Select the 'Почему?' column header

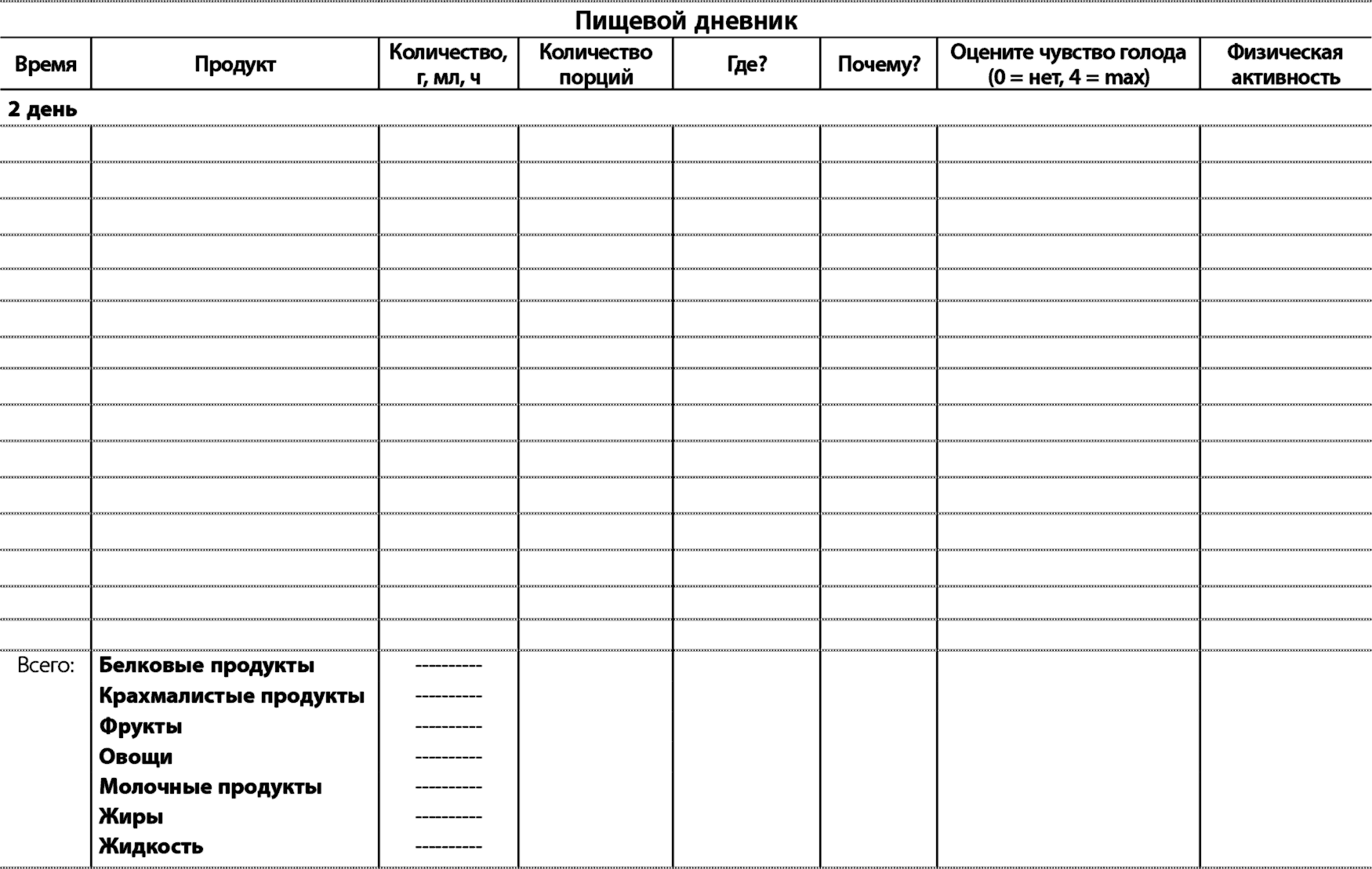point(879,64)
